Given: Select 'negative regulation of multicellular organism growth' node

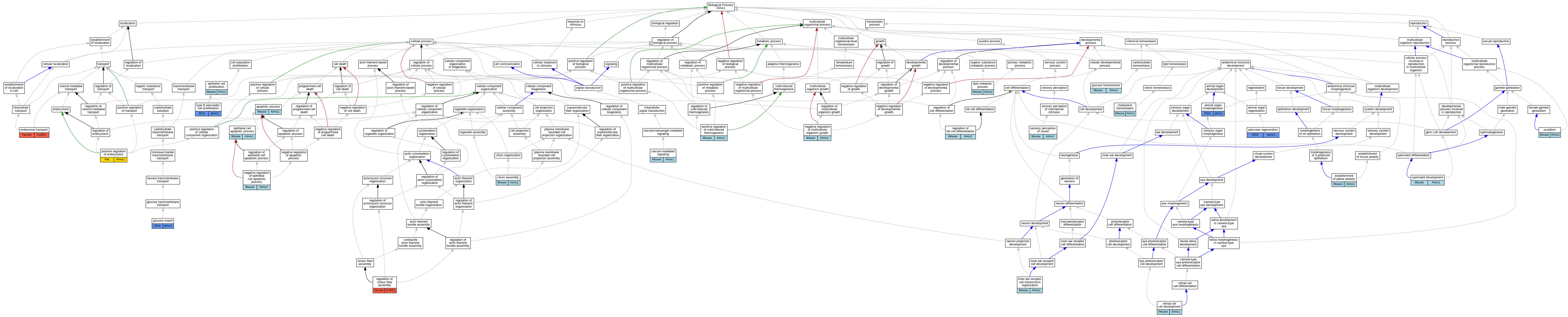Looking at the screenshot, I should point(817,132).
